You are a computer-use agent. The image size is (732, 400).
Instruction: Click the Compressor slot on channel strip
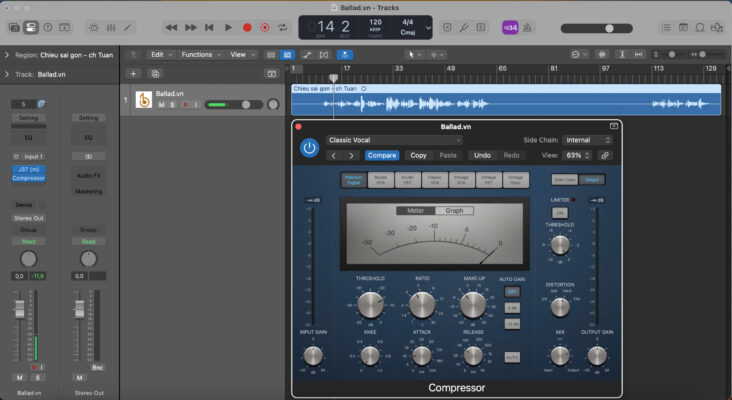(x=28, y=178)
